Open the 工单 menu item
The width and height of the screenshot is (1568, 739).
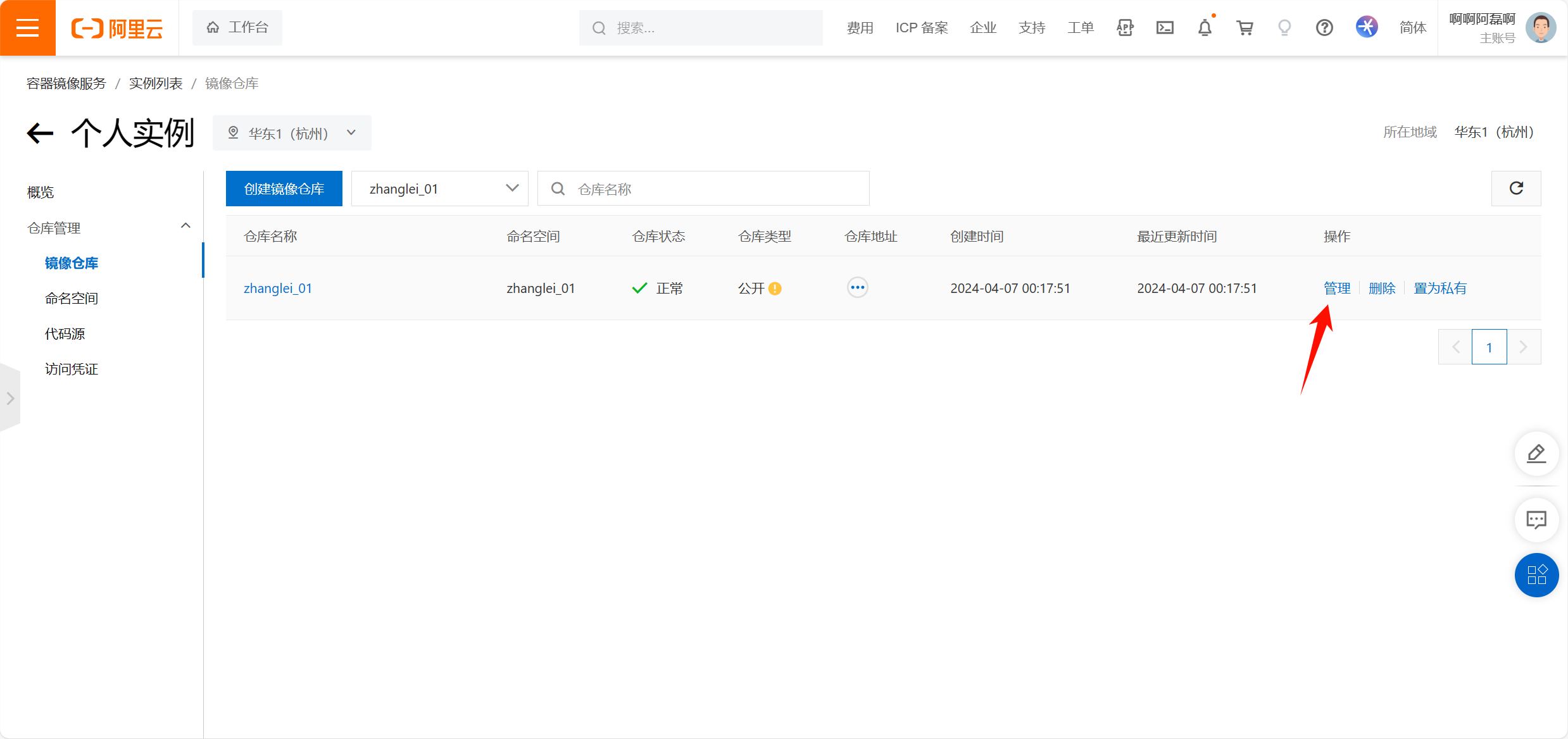[1081, 27]
